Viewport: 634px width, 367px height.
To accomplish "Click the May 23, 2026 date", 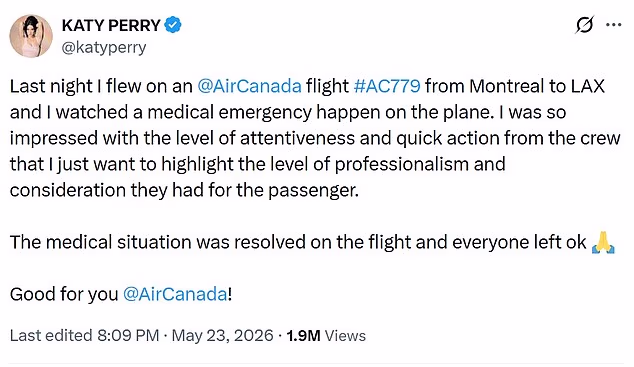I will [x=222, y=336].
